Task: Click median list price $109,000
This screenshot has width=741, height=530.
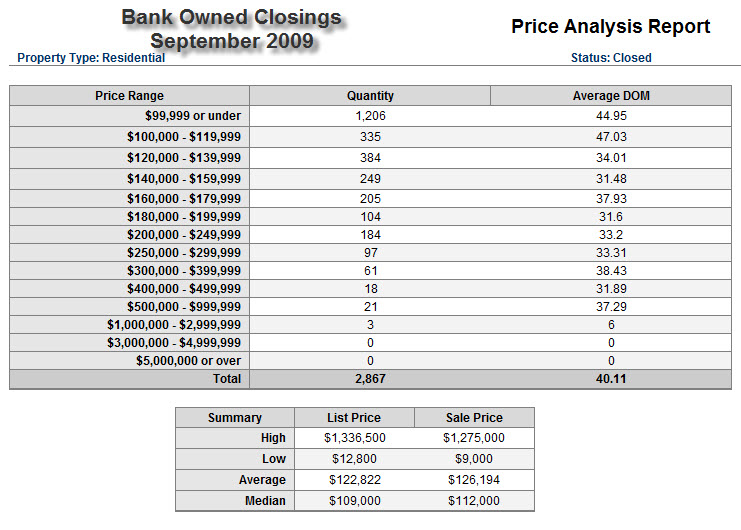Action: [x=354, y=501]
